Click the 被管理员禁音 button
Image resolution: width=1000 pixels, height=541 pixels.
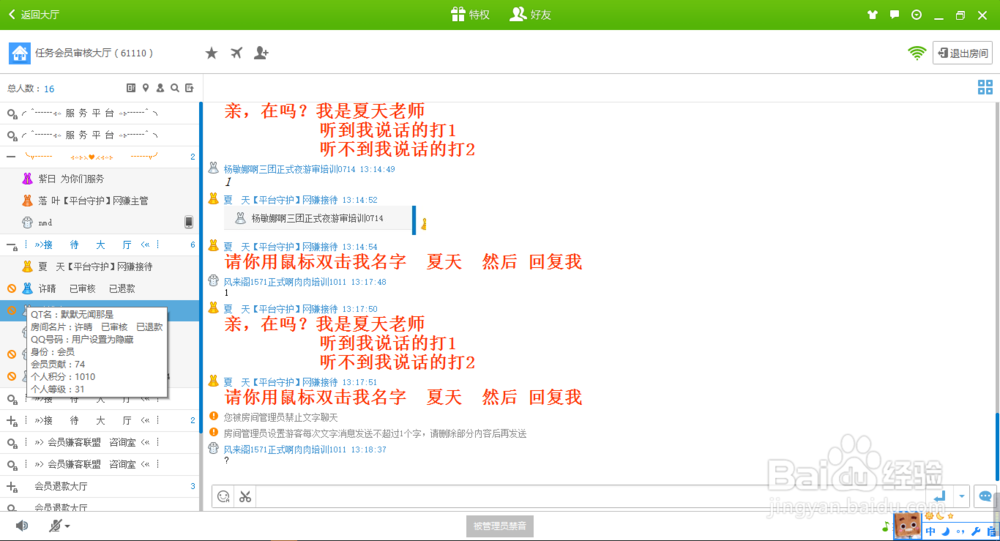click(x=499, y=526)
